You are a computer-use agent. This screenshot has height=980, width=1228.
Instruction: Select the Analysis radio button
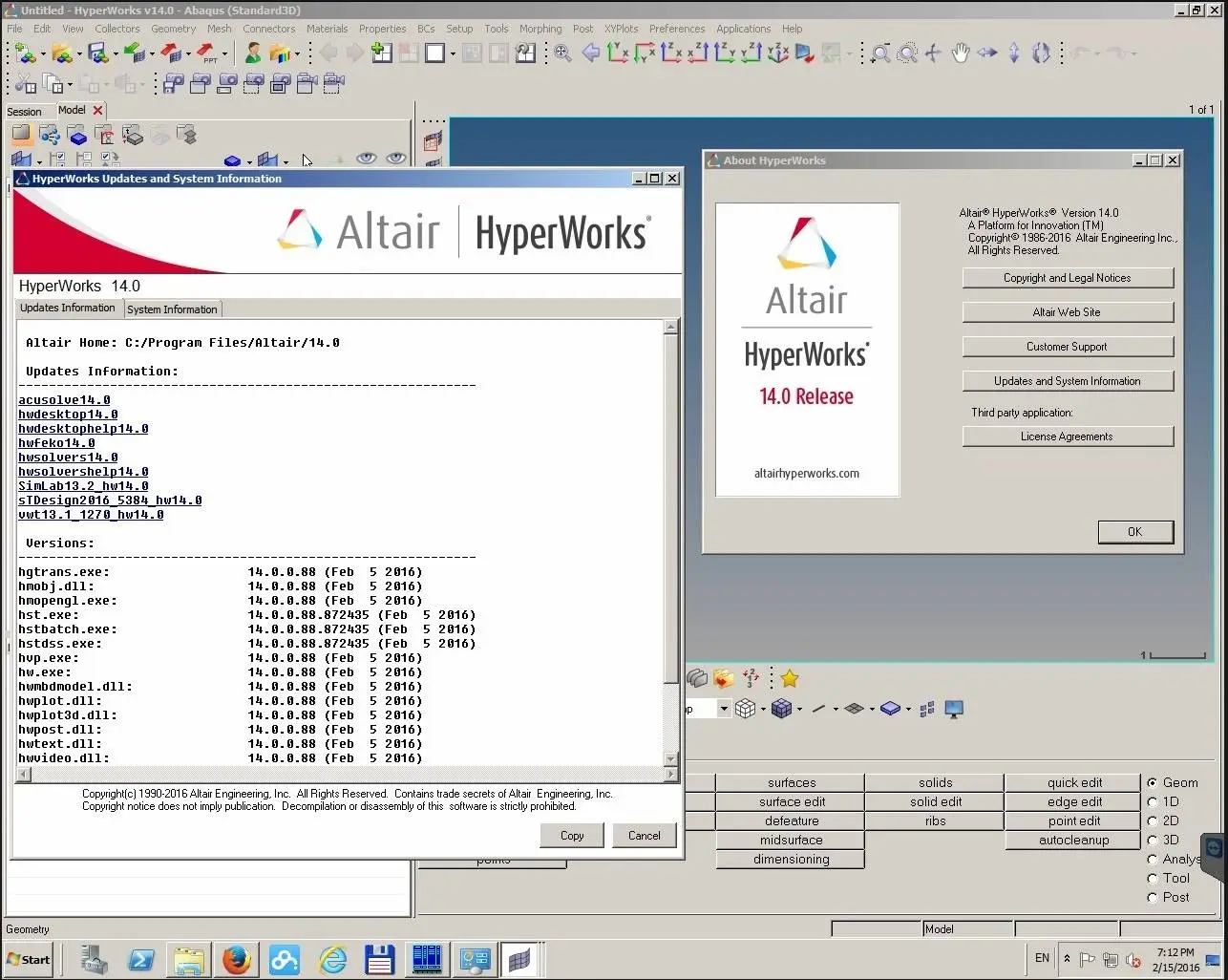[x=1153, y=859]
